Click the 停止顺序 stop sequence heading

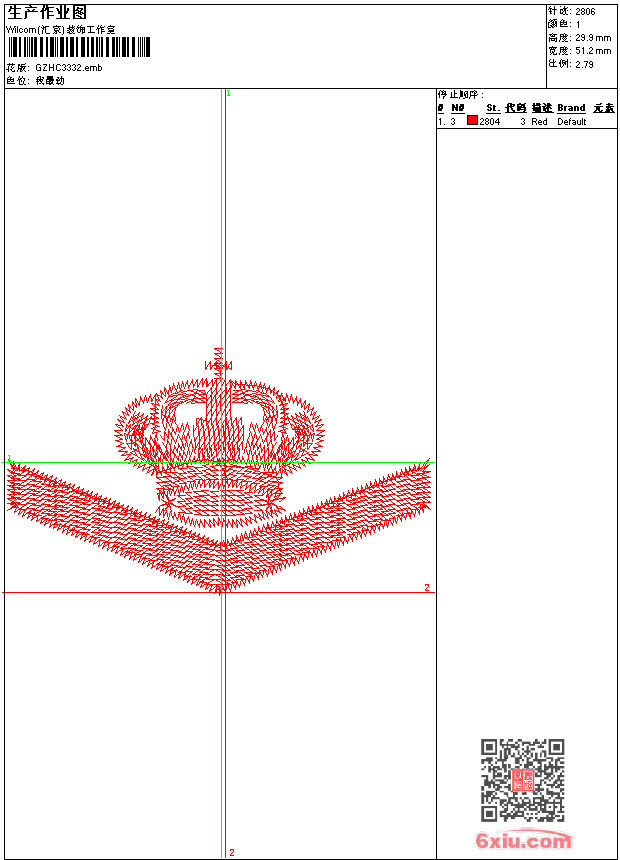461,95
